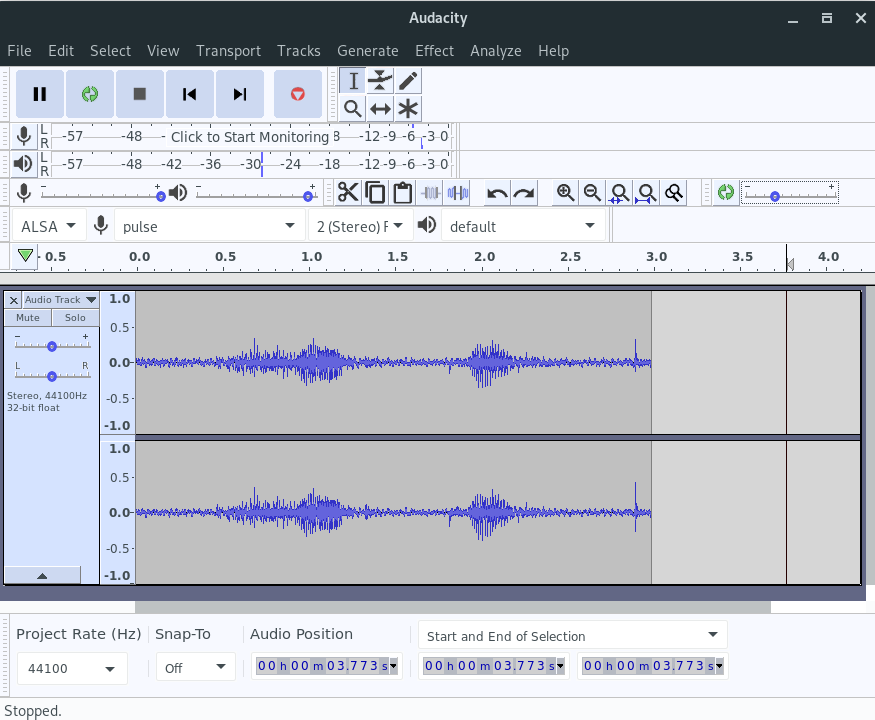Fit selection to width zoom icon
875x720 pixels.
[x=619, y=193]
